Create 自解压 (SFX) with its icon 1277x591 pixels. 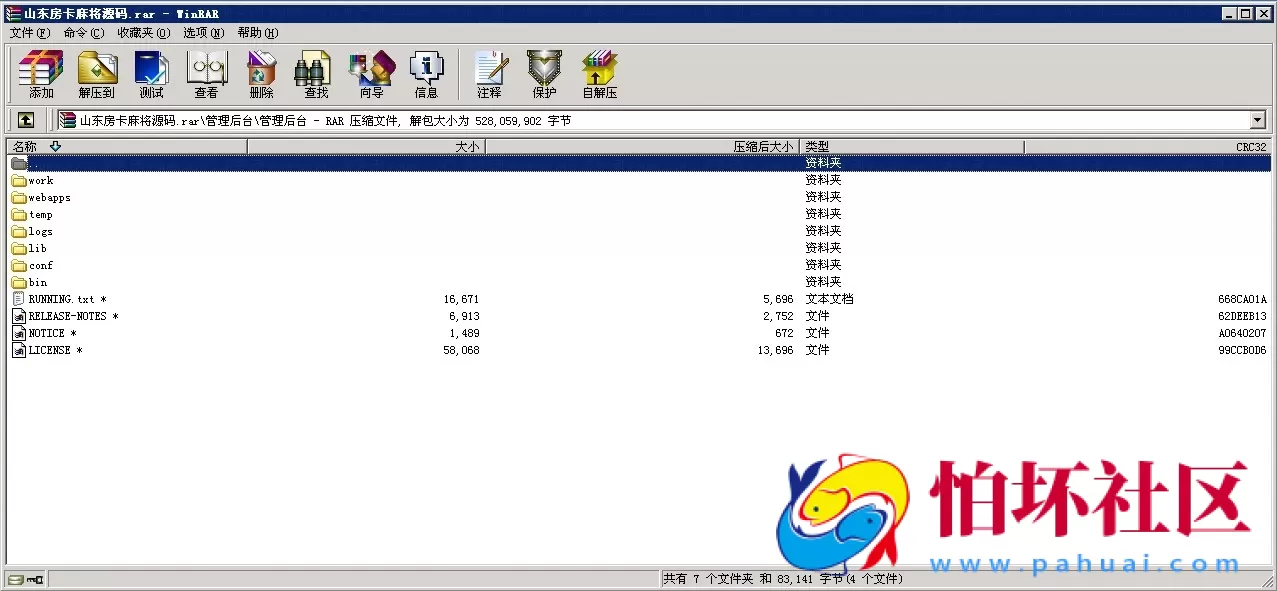coord(598,72)
